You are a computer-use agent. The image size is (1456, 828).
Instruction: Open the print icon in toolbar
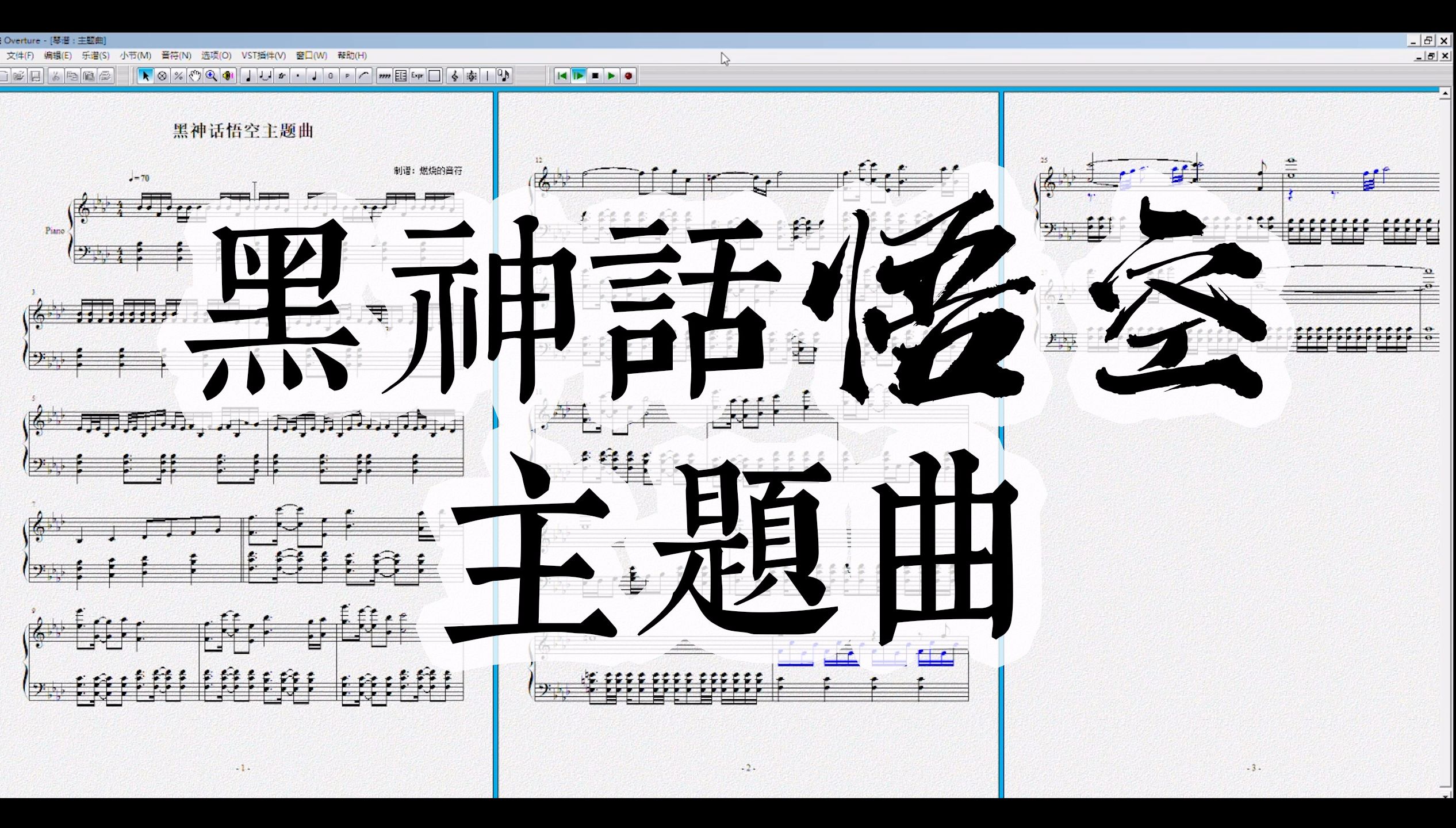(x=105, y=76)
